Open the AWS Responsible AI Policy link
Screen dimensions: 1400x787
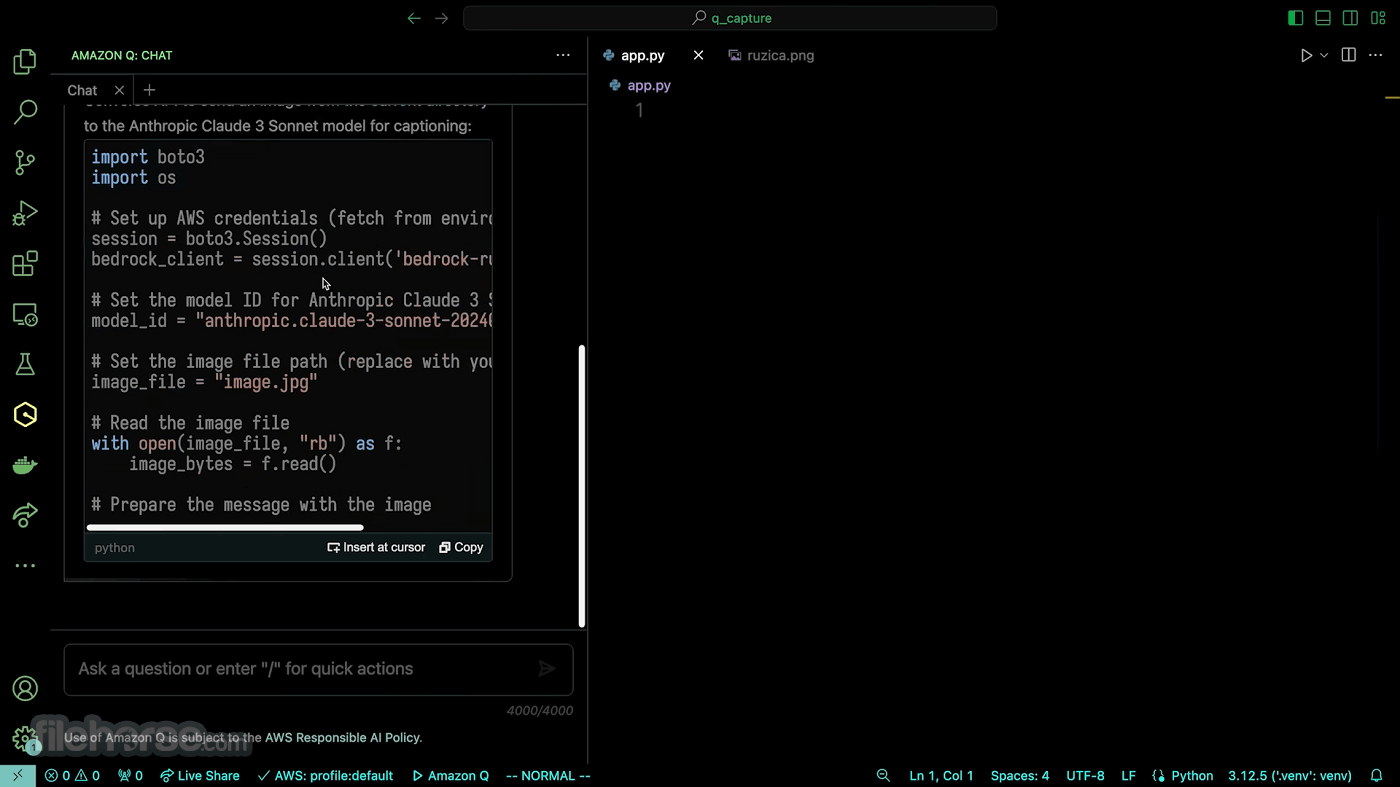[x=343, y=738]
